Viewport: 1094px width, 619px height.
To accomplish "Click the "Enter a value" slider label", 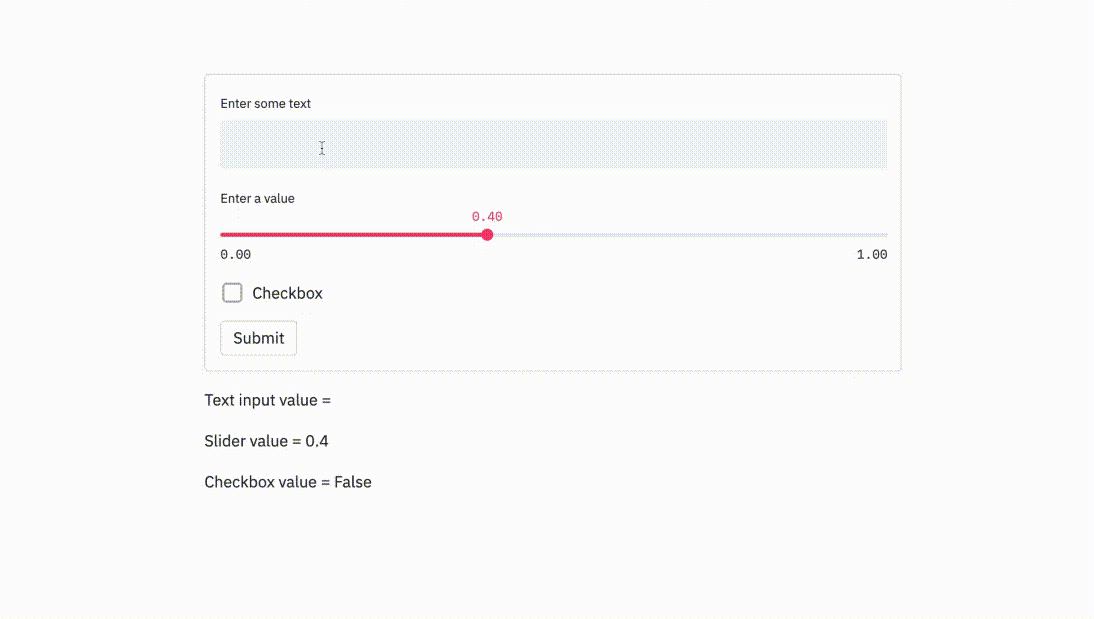I will tap(257, 199).
